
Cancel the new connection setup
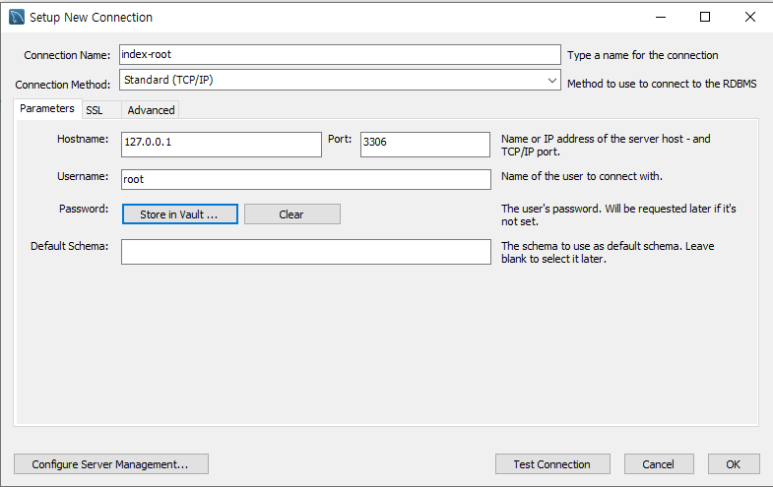659,464
